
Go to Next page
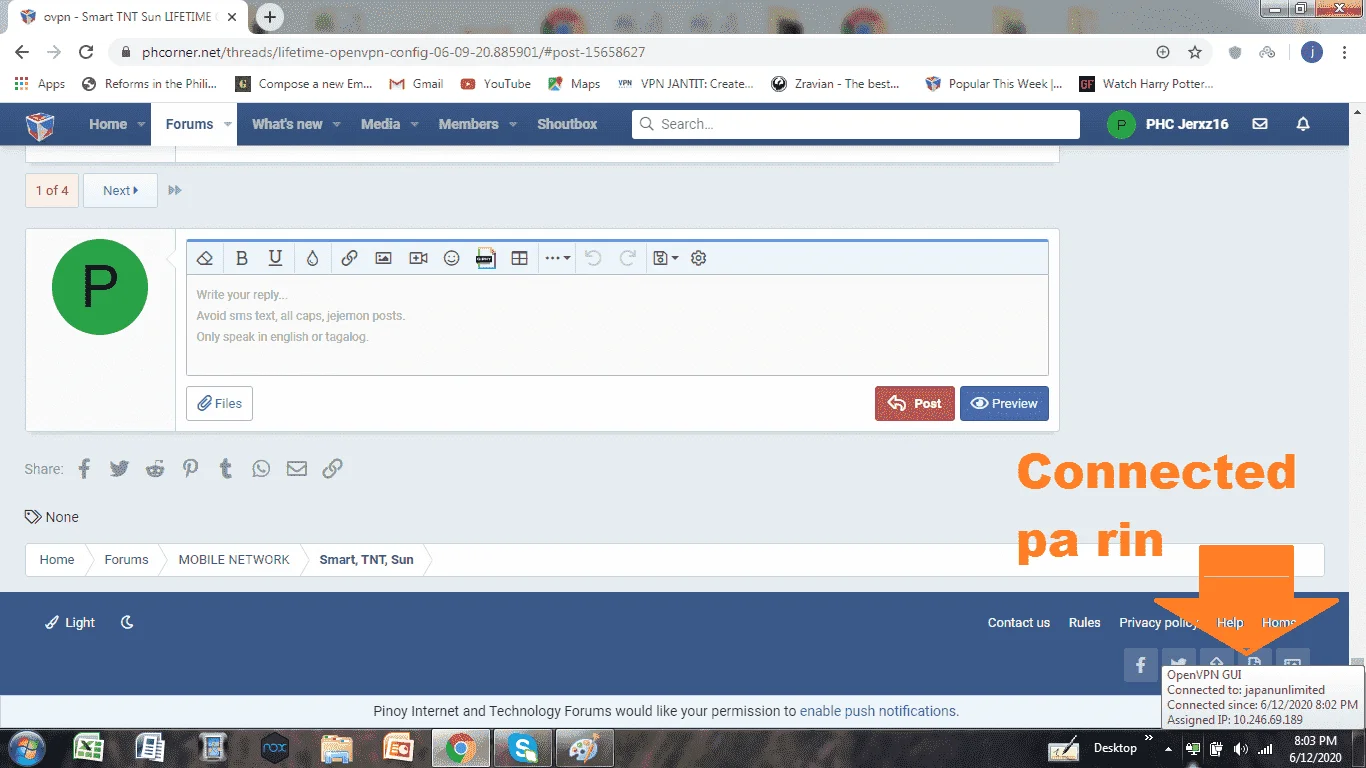click(120, 190)
